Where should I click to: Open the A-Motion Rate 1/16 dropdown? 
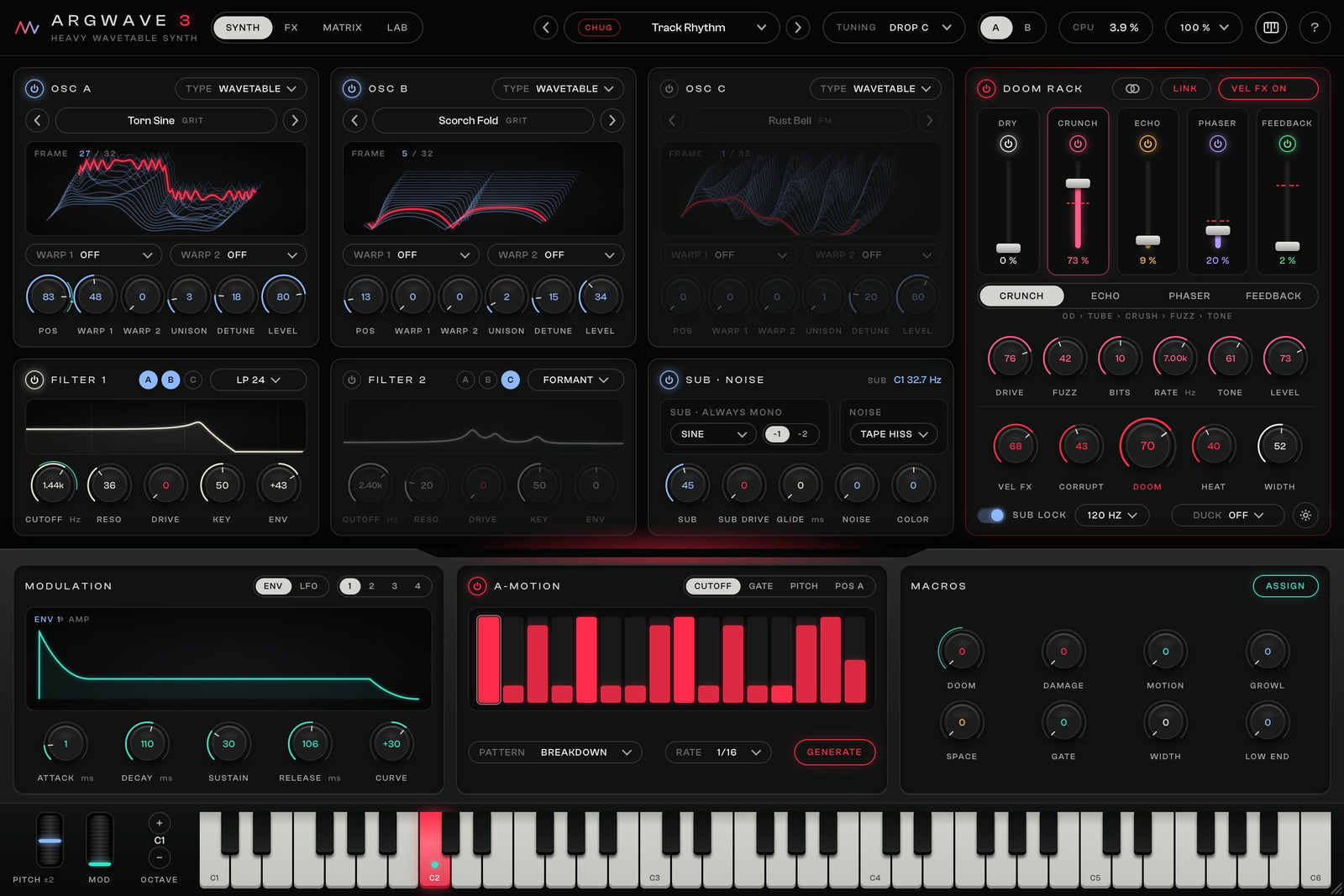click(x=718, y=752)
